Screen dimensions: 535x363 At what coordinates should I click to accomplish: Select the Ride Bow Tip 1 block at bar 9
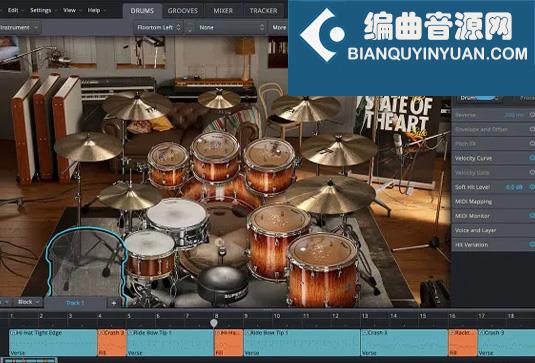coord(302,342)
